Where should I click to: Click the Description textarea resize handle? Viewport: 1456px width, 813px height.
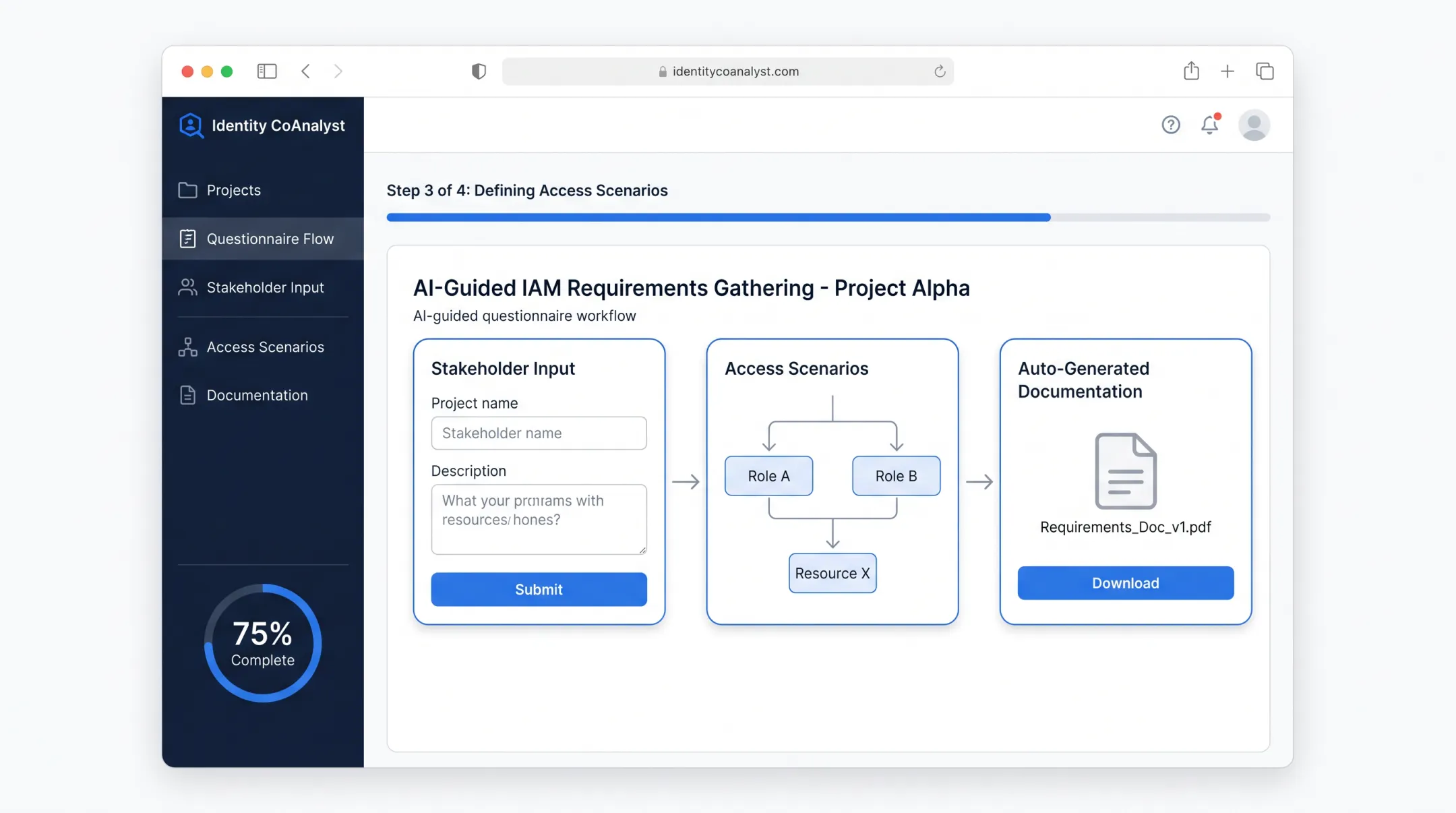pos(642,550)
